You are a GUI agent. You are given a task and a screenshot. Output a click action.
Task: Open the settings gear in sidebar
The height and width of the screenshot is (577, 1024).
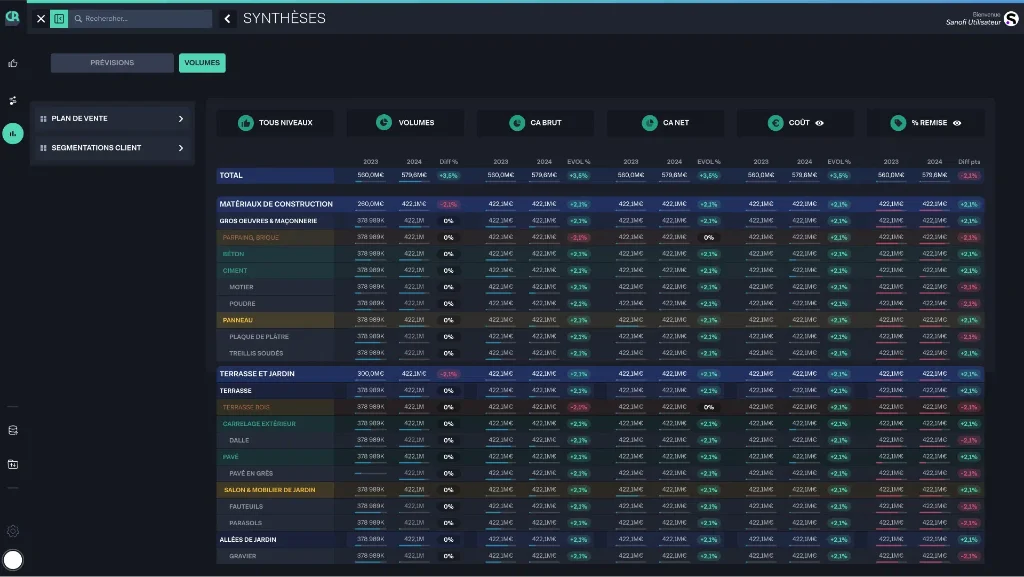pyautogui.click(x=12, y=531)
